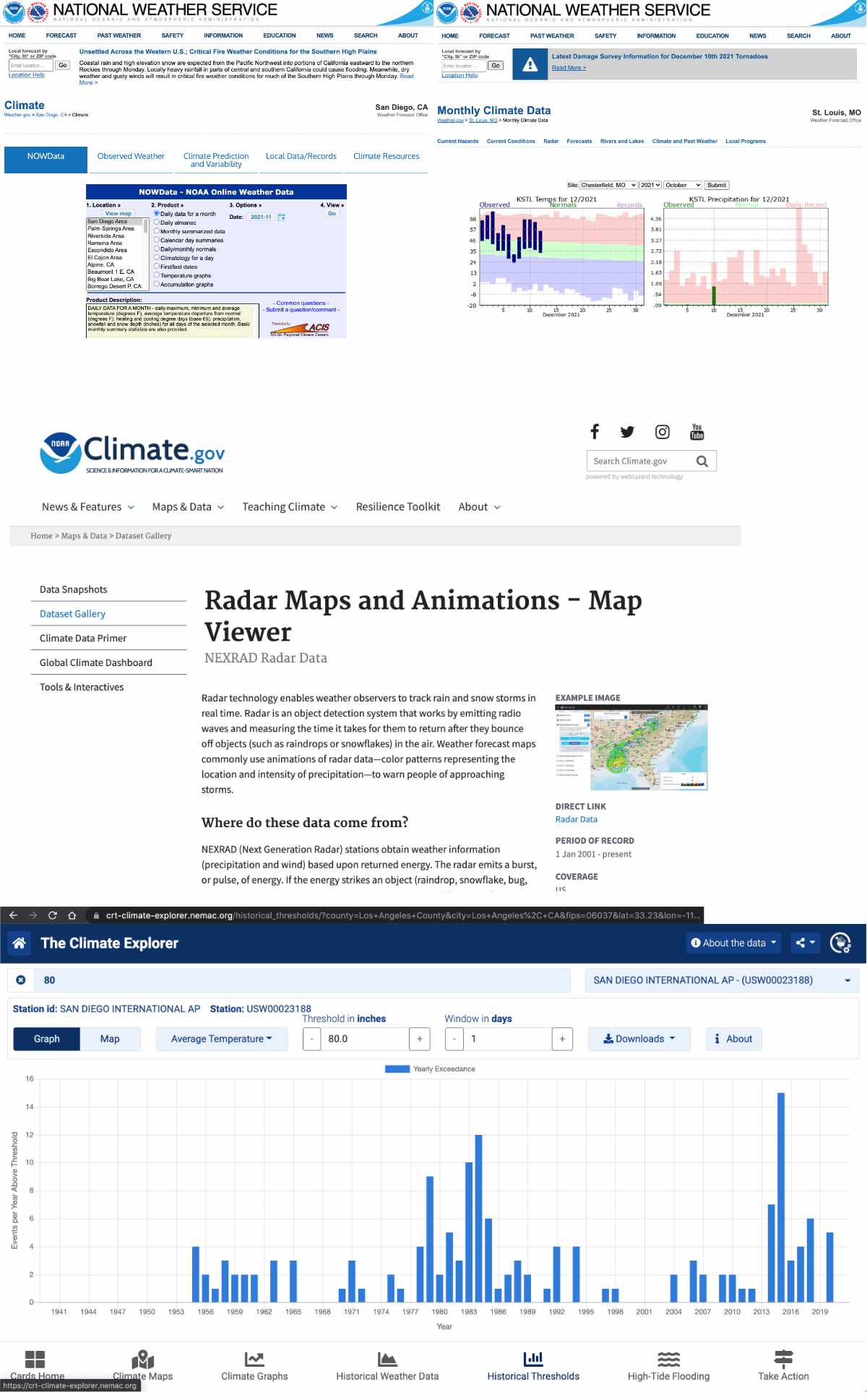This screenshot has height=1400, width=867.
Task: Open the year dropdown showing 2021
Action: click(650, 185)
